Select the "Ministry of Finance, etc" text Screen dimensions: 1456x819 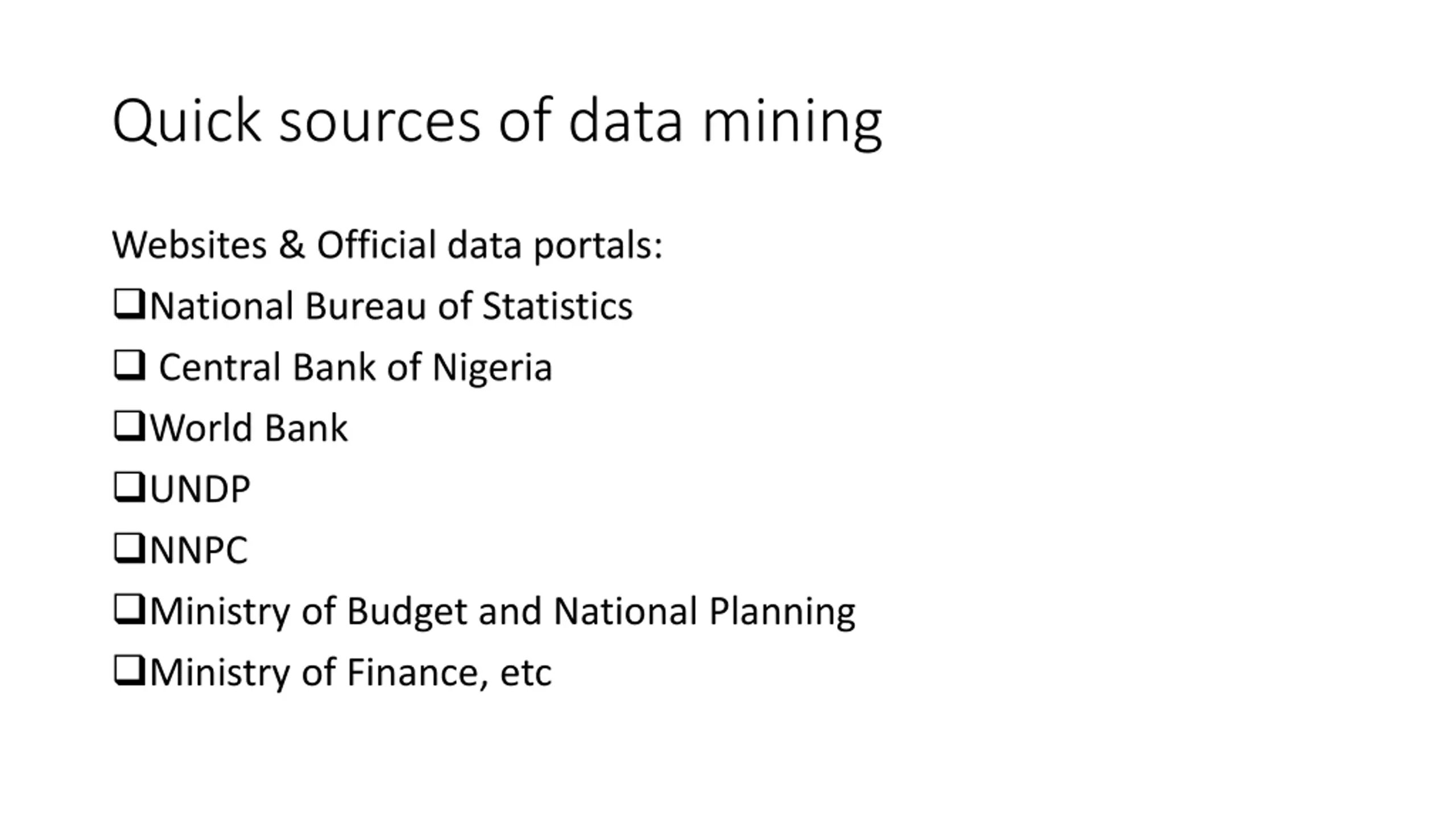pos(350,672)
